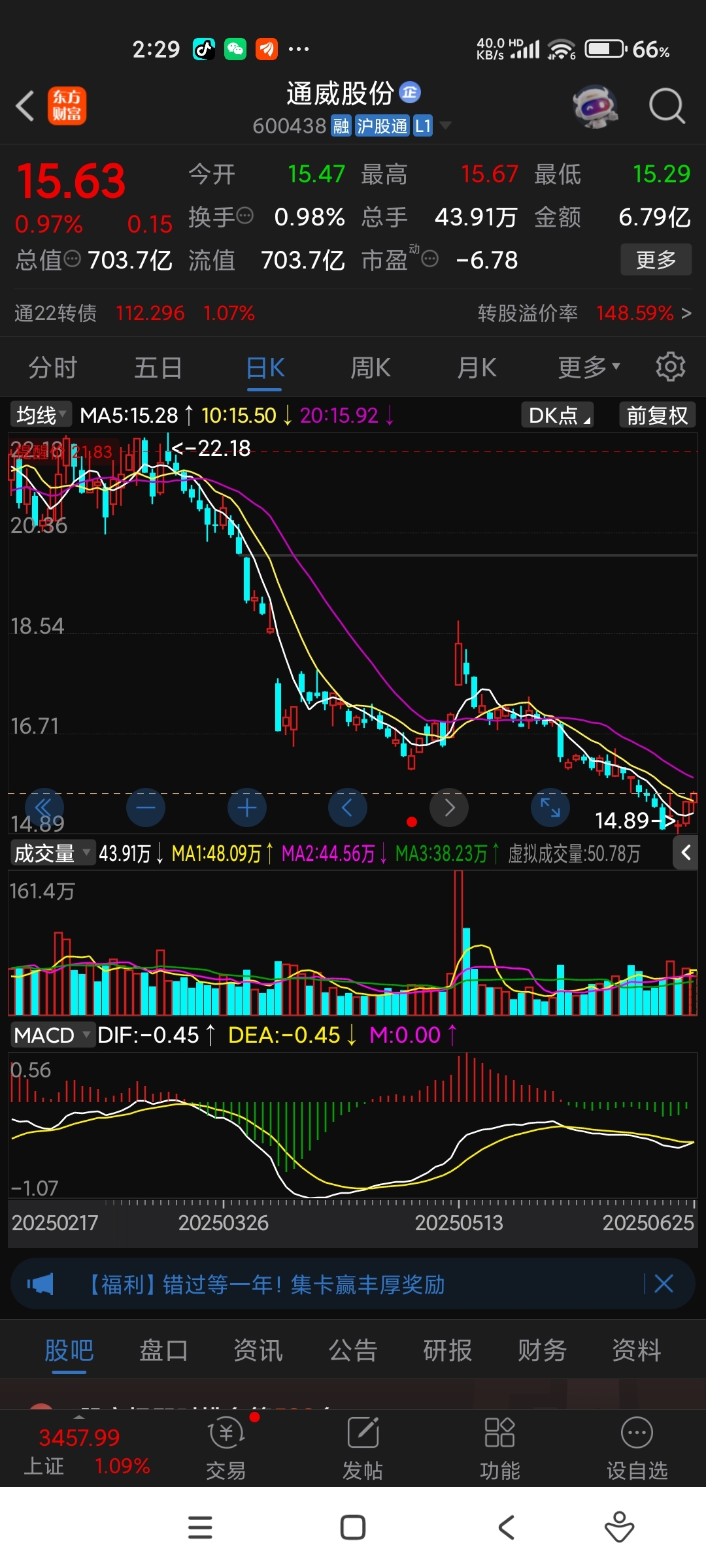
Task: Open the 资讯 tab
Action: (x=258, y=1350)
